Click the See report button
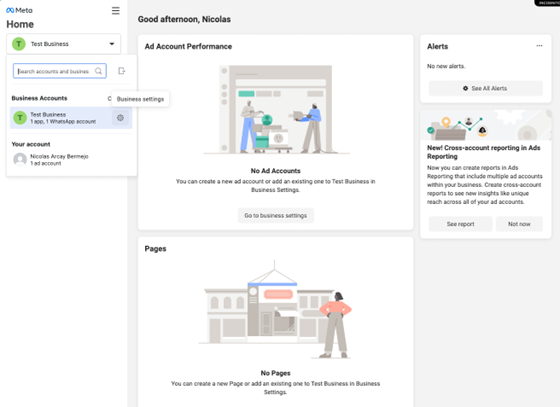 pyautogui.click(x=460, y=224)
